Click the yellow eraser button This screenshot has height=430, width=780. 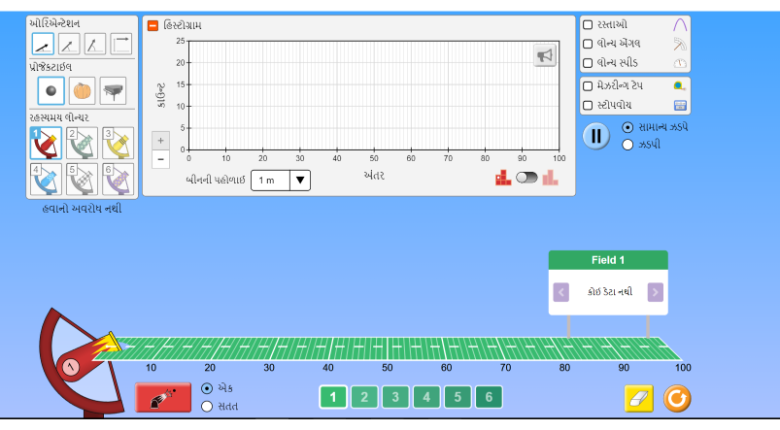638,398
